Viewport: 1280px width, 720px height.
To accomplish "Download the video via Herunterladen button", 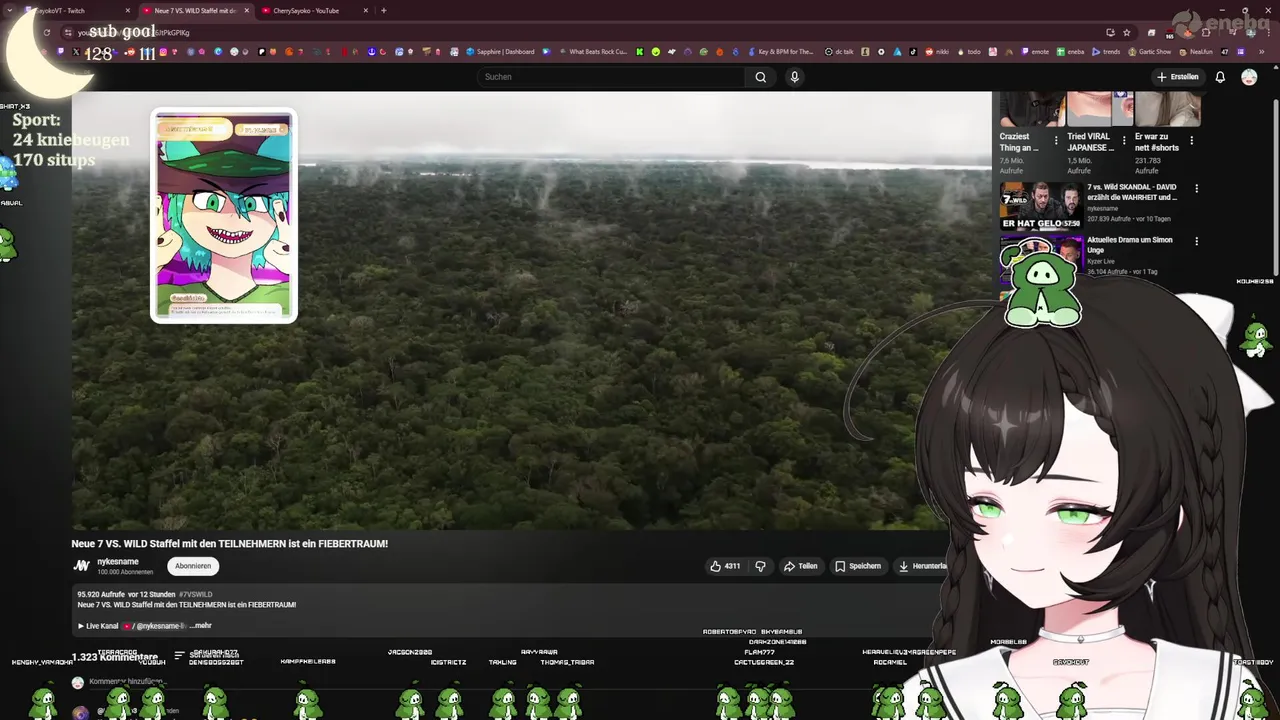I will (921, 566).
